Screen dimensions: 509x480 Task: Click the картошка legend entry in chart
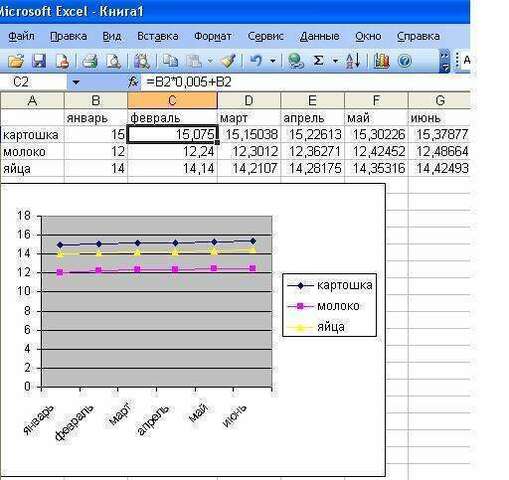coord(330,285)
